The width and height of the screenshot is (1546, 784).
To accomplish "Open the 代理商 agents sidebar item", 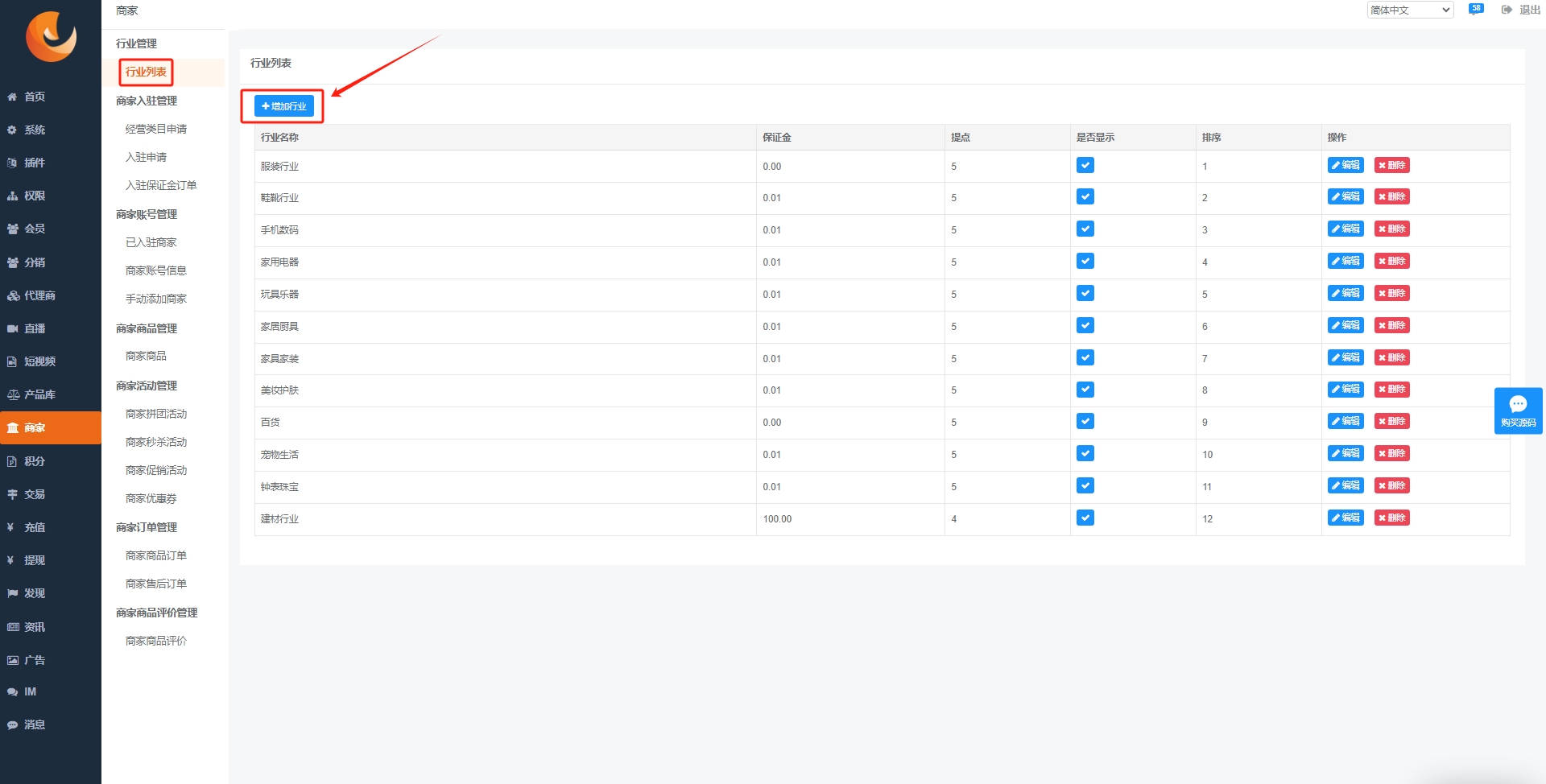I will (x=50, y=295).
